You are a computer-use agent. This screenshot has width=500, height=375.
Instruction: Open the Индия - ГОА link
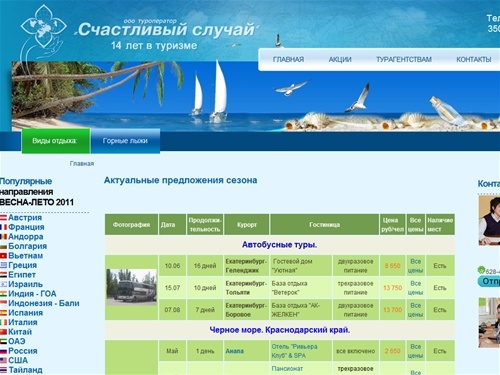point(32,294)
